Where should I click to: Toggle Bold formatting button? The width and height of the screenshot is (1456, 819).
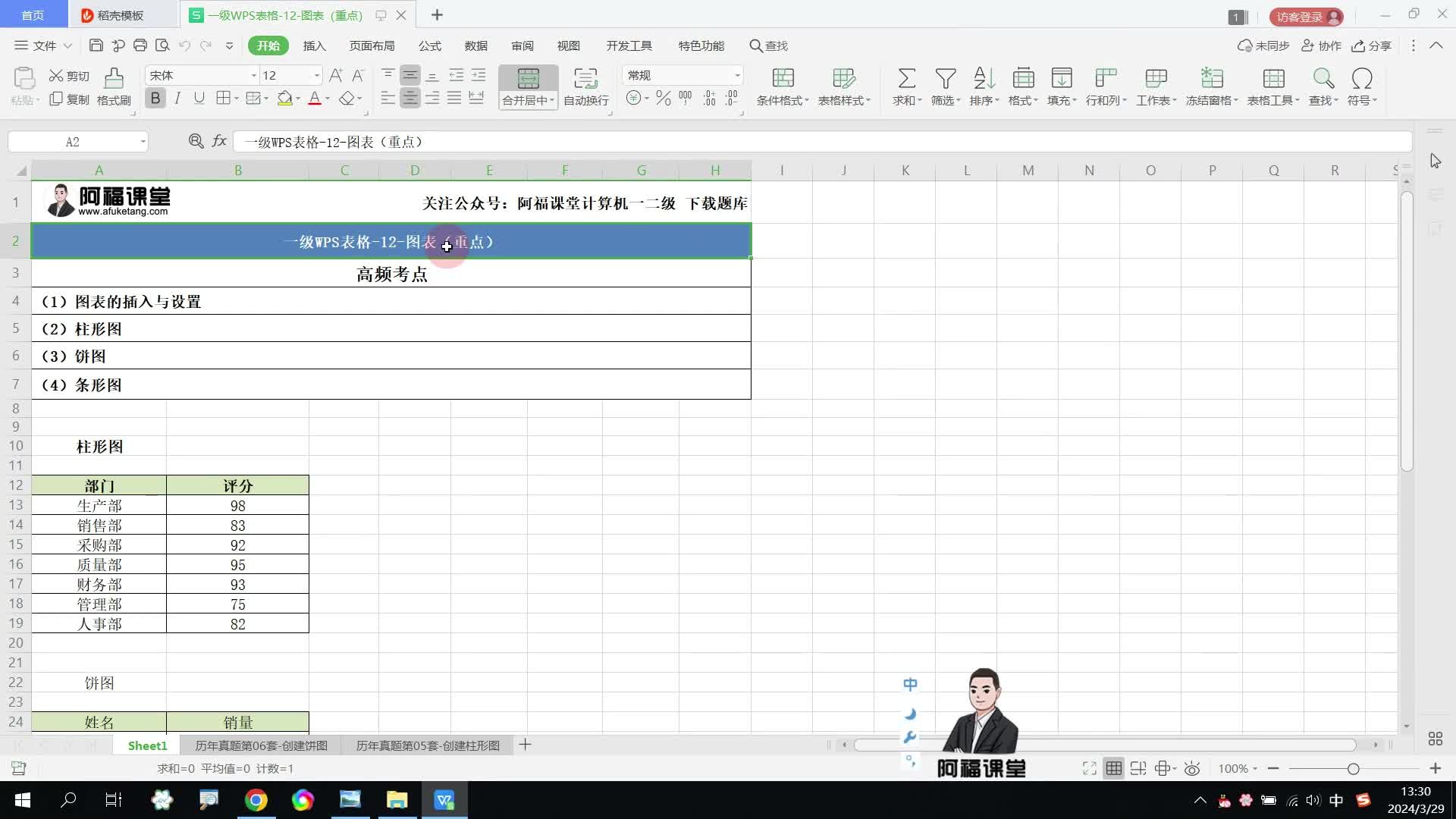(x=155, y=99)
